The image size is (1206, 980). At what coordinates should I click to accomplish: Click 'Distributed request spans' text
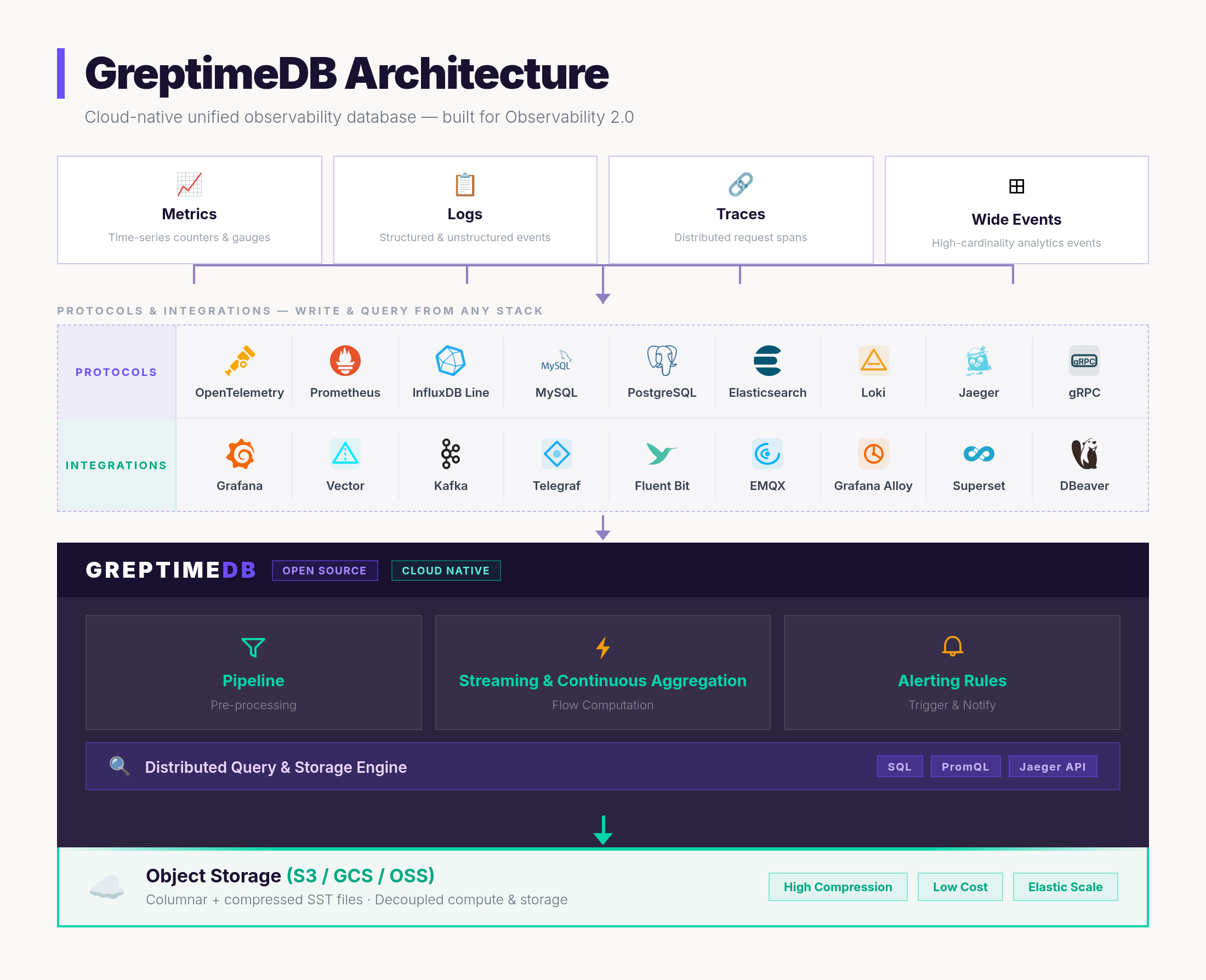coord(740,237)
